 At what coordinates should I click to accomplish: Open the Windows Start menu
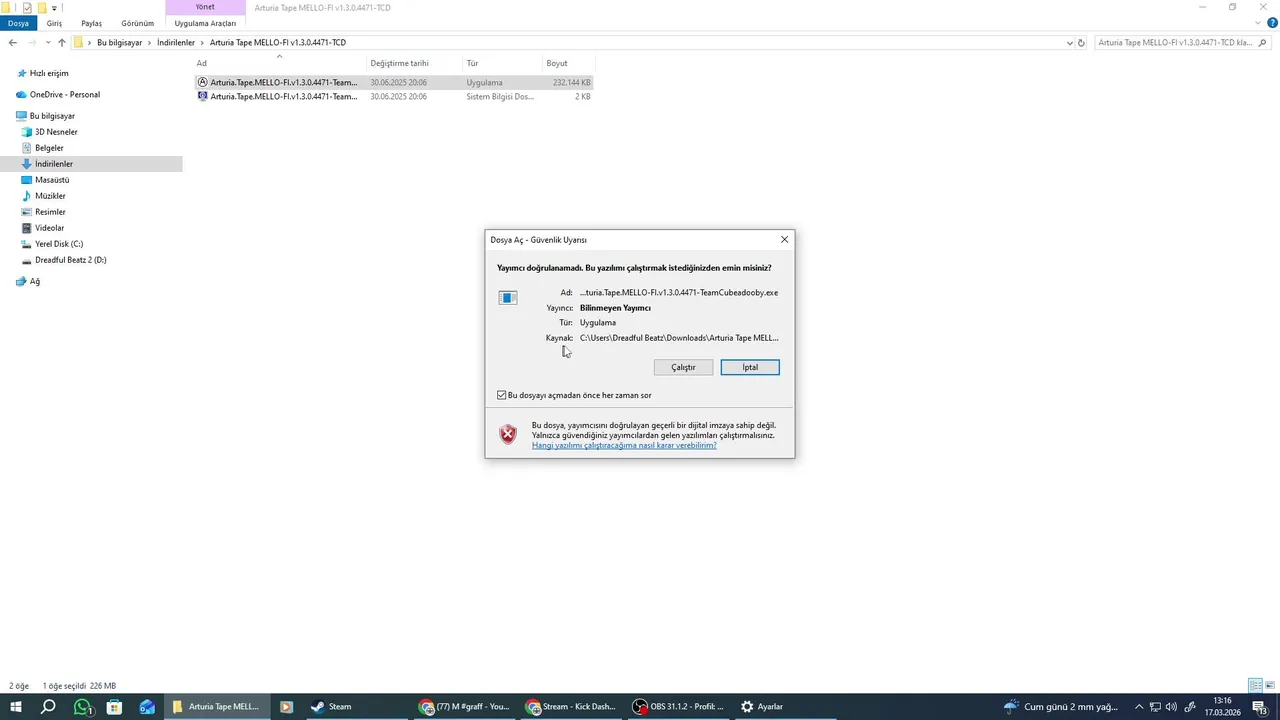(x=16, y=707)
